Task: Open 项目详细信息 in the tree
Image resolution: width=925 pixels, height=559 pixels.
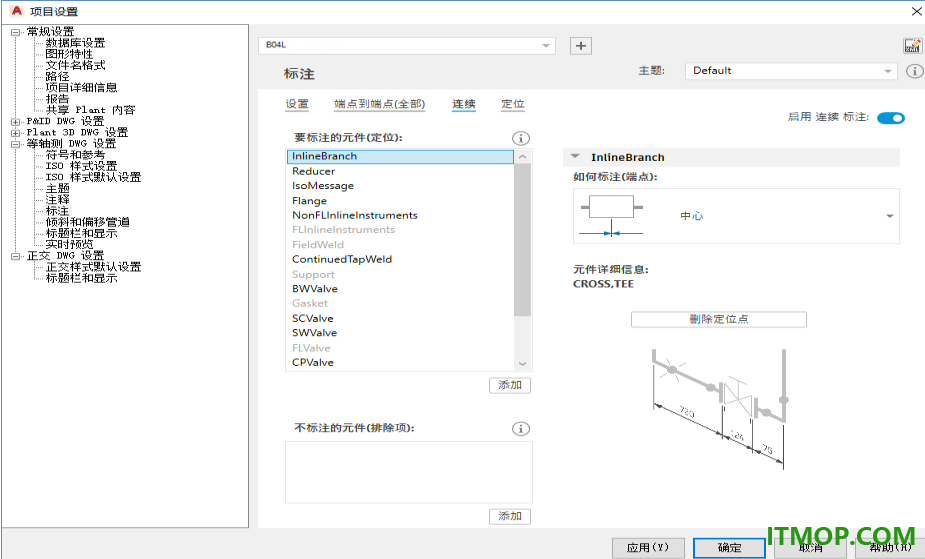Action: pyautogui.click(x=81, y=88)
